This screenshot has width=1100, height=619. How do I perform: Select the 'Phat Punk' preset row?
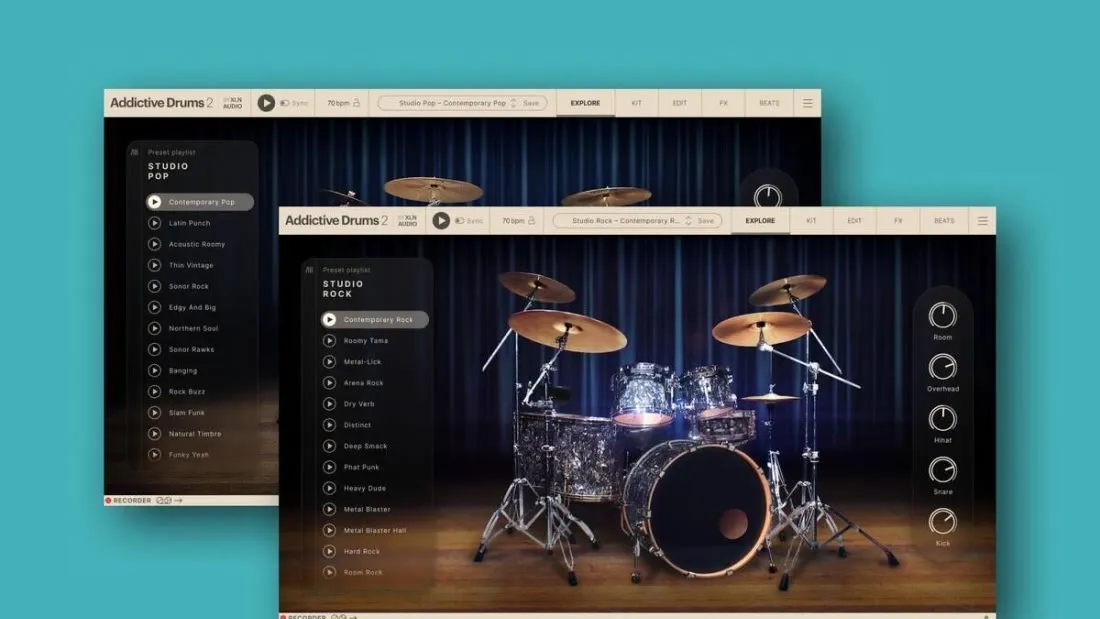click(x=375, y=467)
